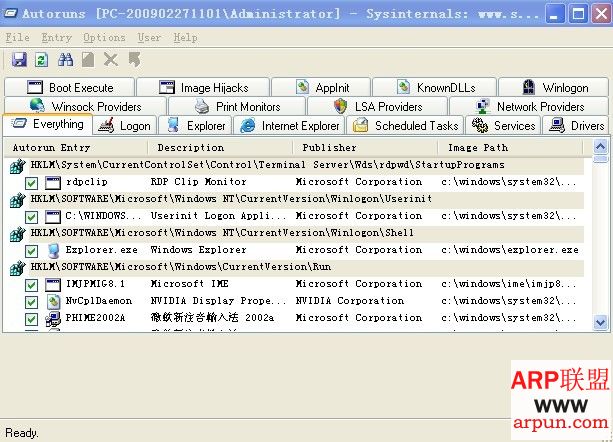The height and width of the screenshot is (442, 613).
Task: Disable the NvCplDaemon autorun checkbox
Action: (x=31, y=302)
